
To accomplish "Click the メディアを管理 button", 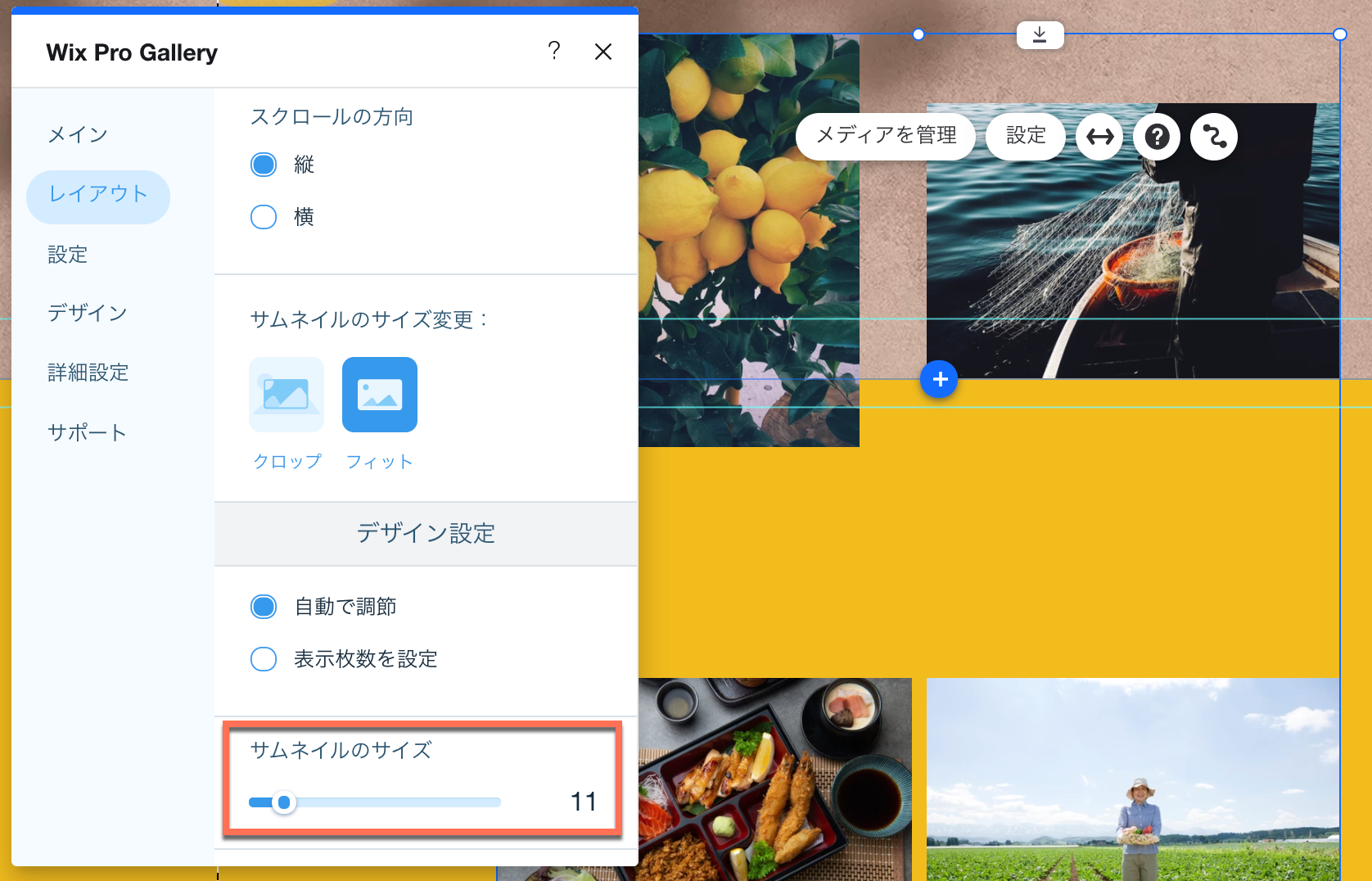I will (x=886, y=136).
